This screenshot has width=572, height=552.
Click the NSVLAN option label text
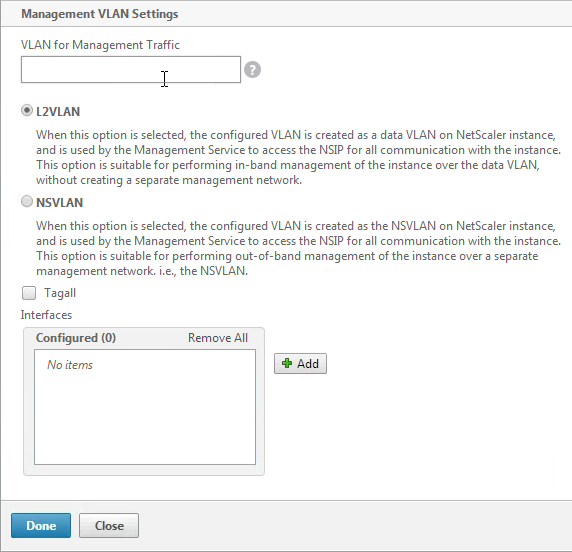coord(59,202)
